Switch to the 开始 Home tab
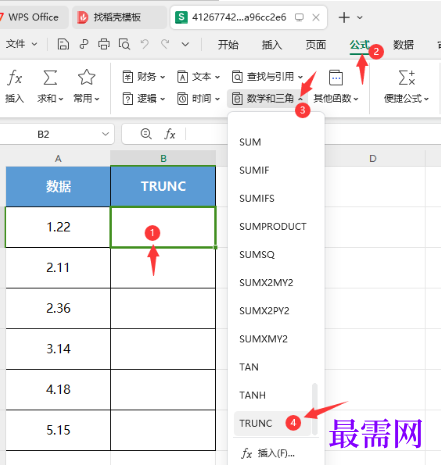The image size is (441, 465). pos(228,44)
